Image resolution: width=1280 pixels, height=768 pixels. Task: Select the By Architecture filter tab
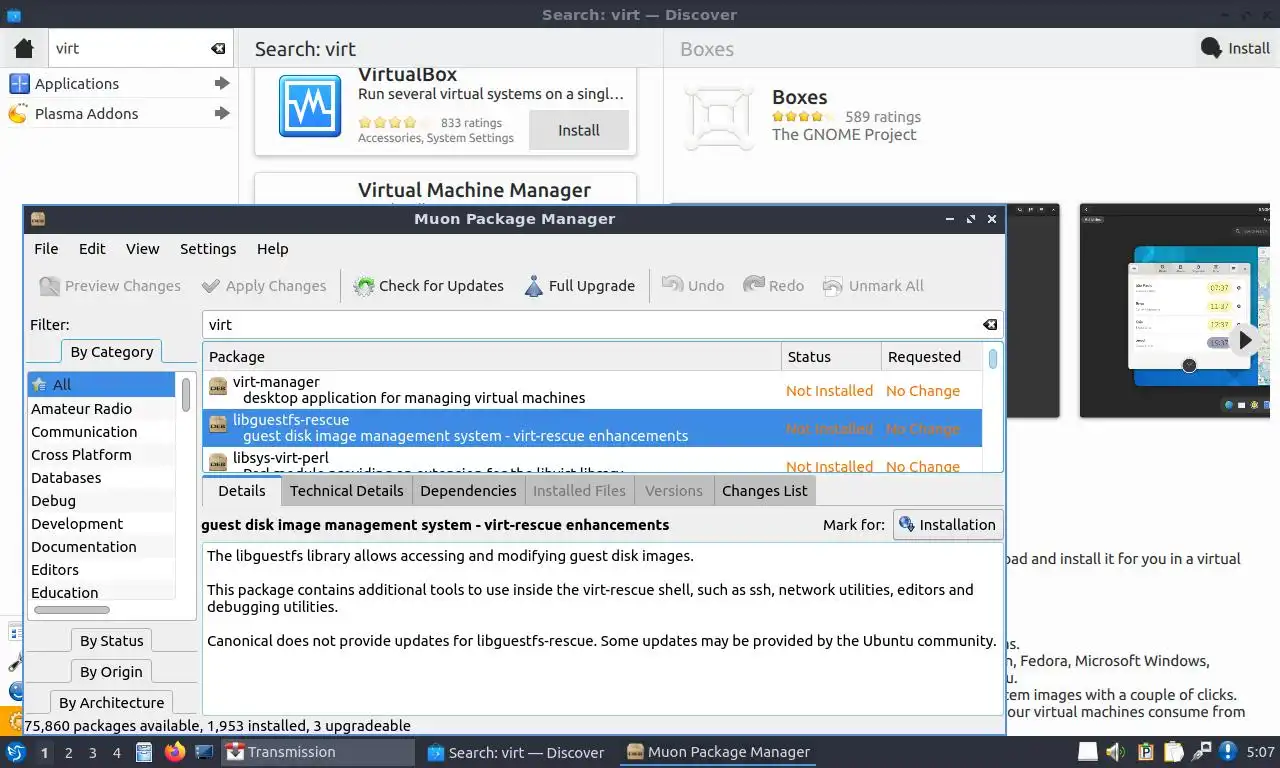pyautogui.click(x=111, y=703)
